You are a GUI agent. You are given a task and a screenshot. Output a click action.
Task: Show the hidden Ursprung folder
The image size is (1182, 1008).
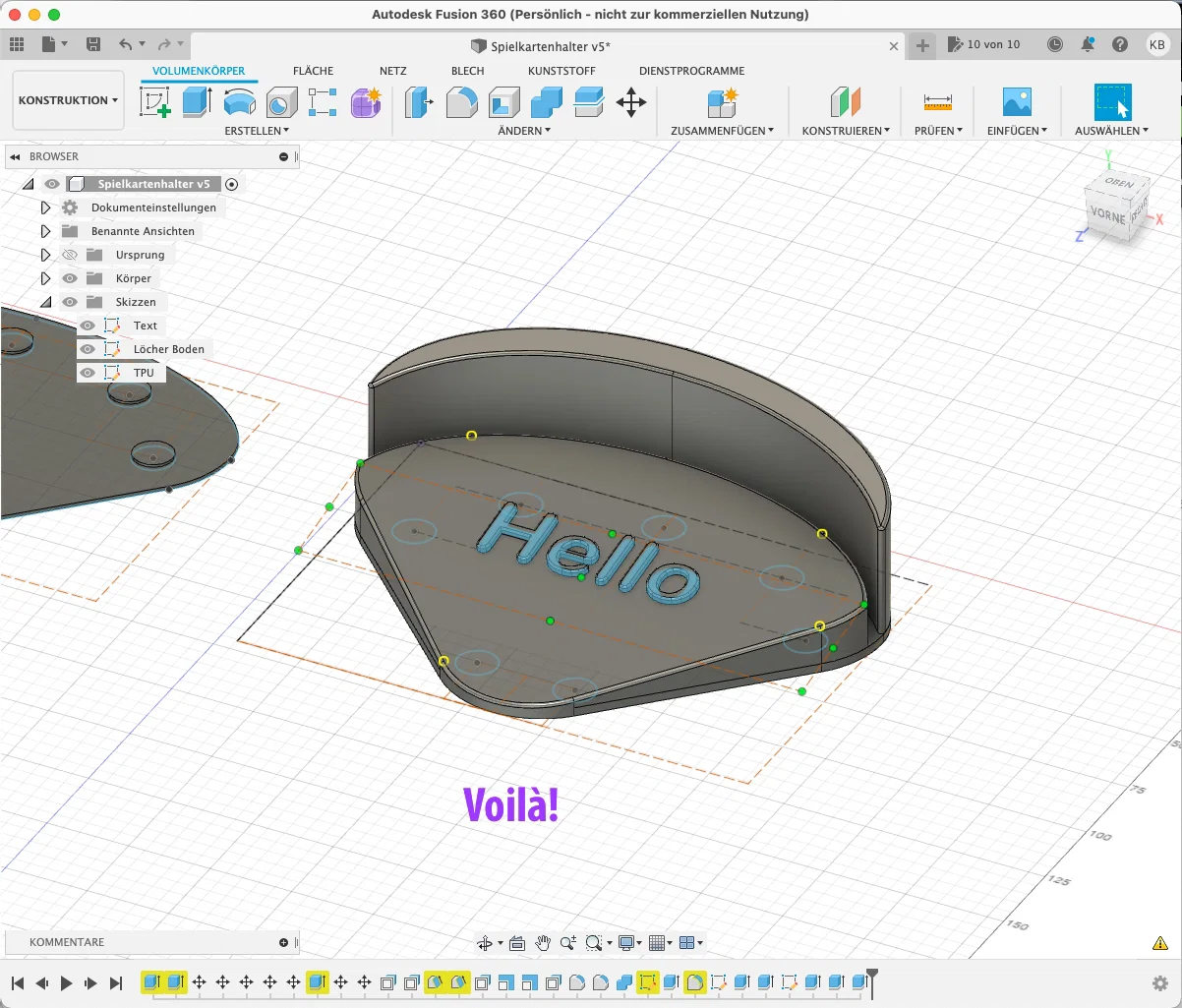70,255
